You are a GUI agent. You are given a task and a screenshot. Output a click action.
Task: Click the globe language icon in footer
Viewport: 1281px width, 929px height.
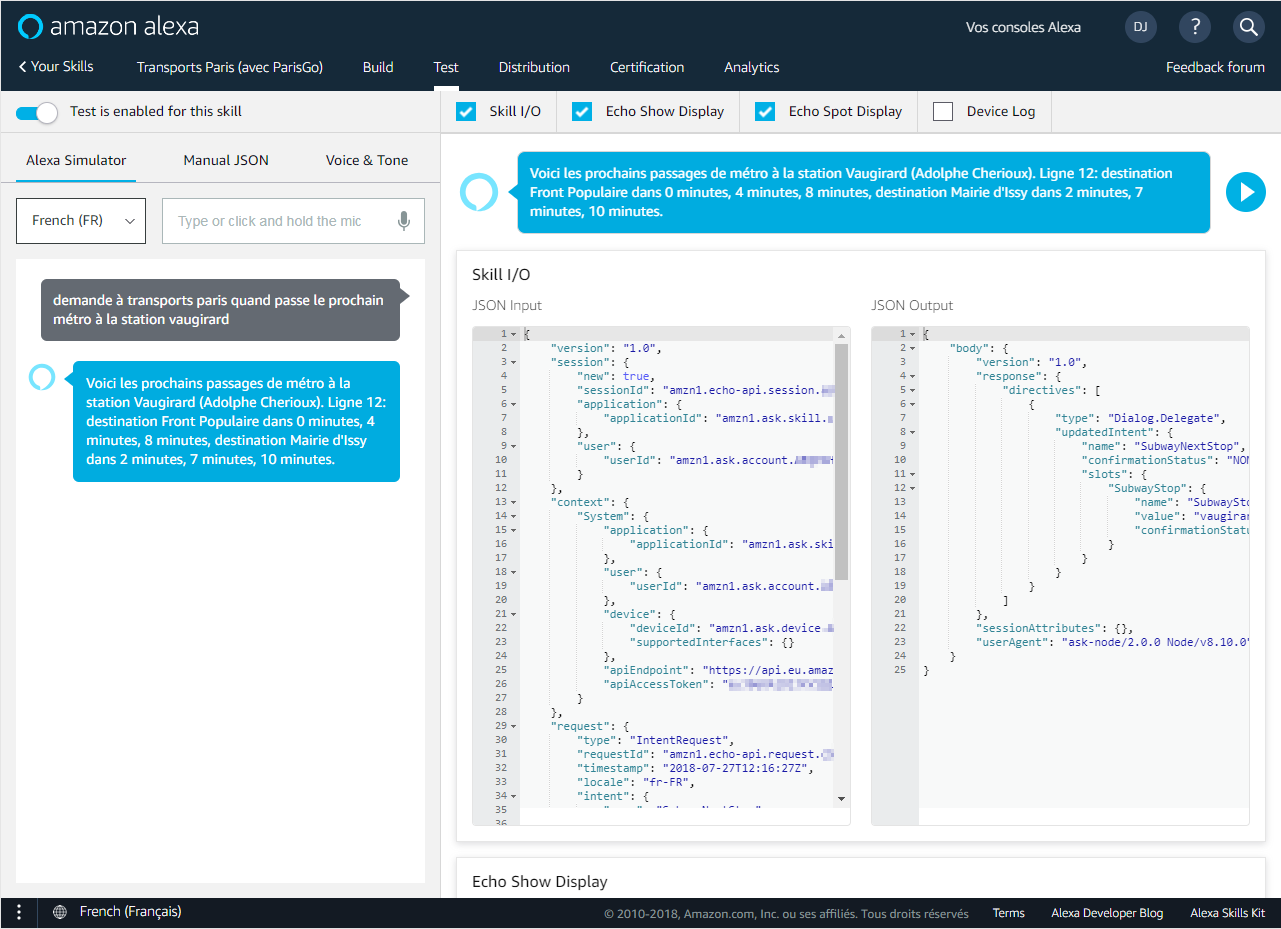pyautogui.click(x=60, y=912)
